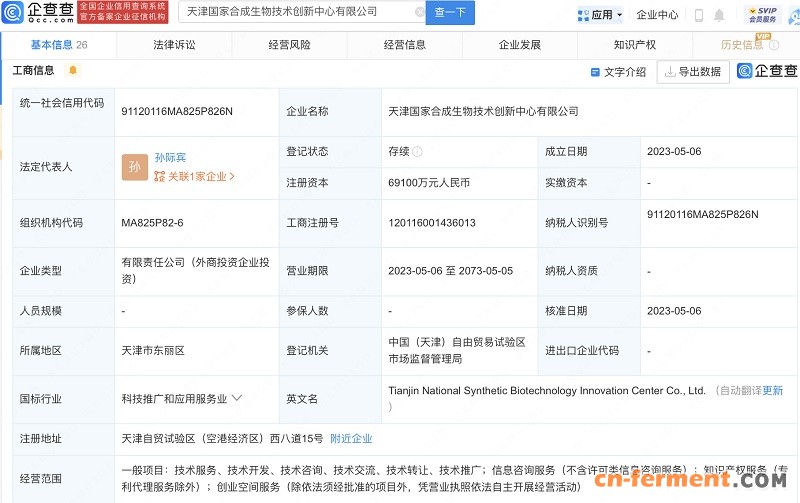Click 企业名称 value 天津国家合成生物技术创新中心有限公司
The height and width of the screenshot is (503, 800).
tap(483, 111)
